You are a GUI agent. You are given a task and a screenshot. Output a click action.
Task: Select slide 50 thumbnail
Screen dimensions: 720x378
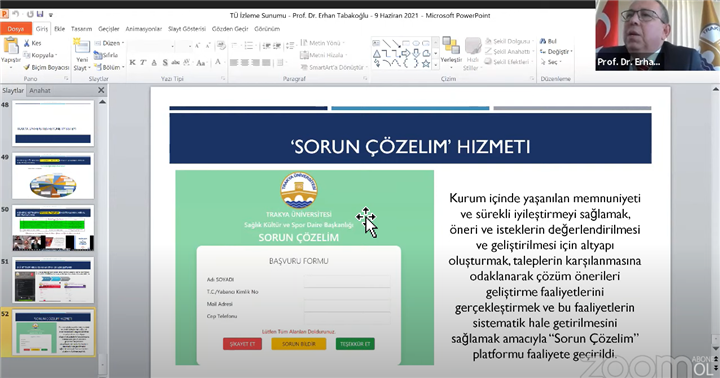point(53,228)
